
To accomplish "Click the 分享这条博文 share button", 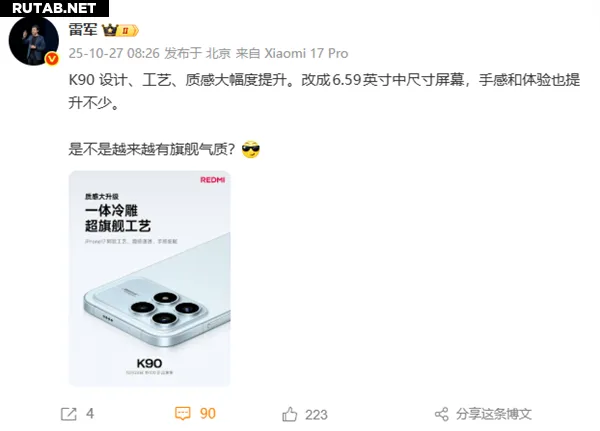I will point(494,414).
